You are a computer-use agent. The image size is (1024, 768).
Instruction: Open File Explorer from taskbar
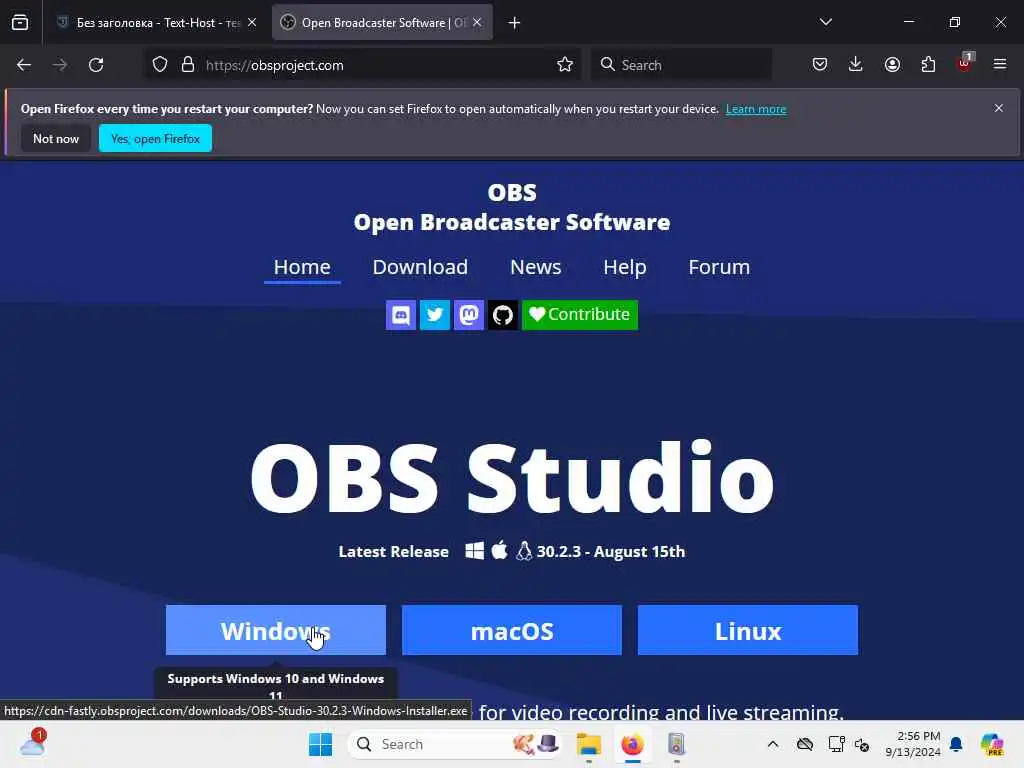[588, 744]
